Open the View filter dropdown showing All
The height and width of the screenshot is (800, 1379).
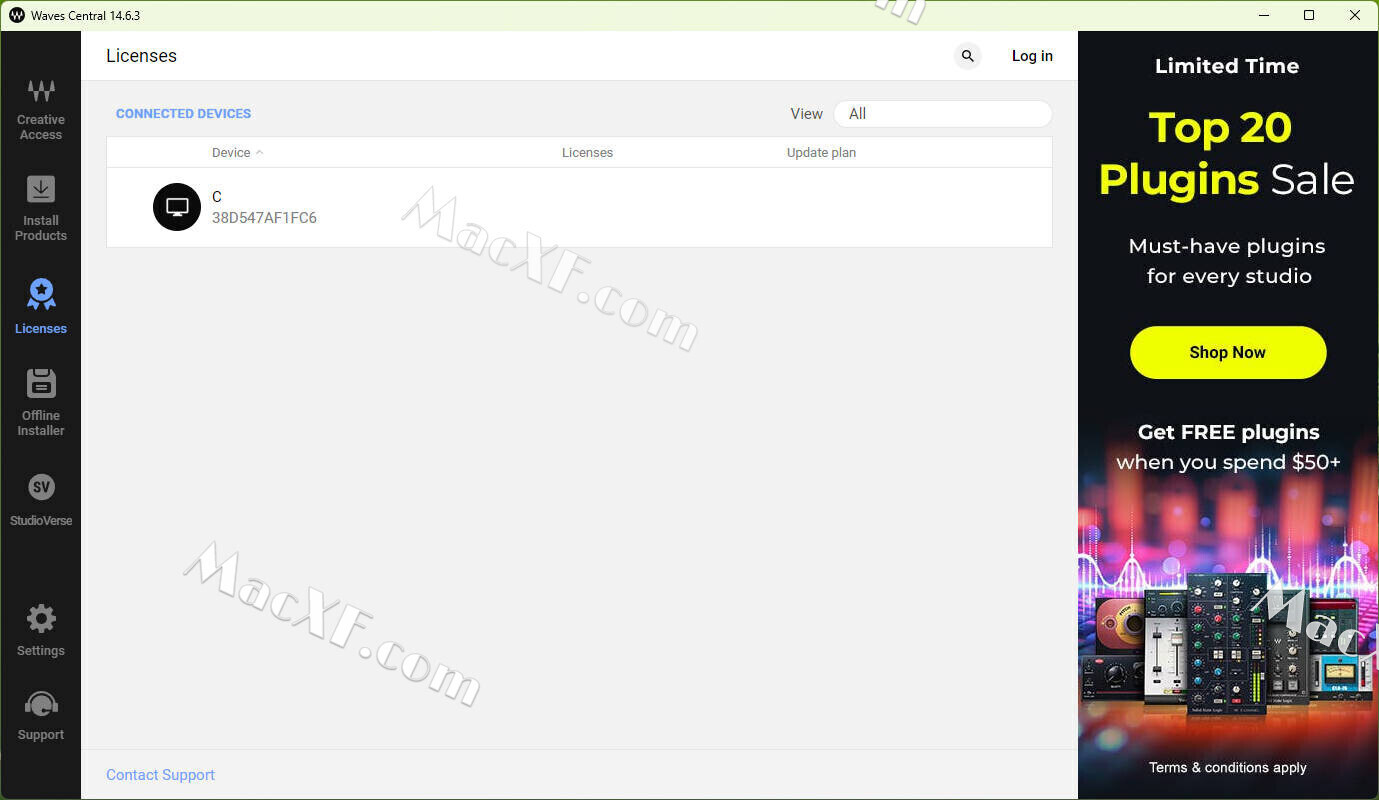(x=942, y=114)
